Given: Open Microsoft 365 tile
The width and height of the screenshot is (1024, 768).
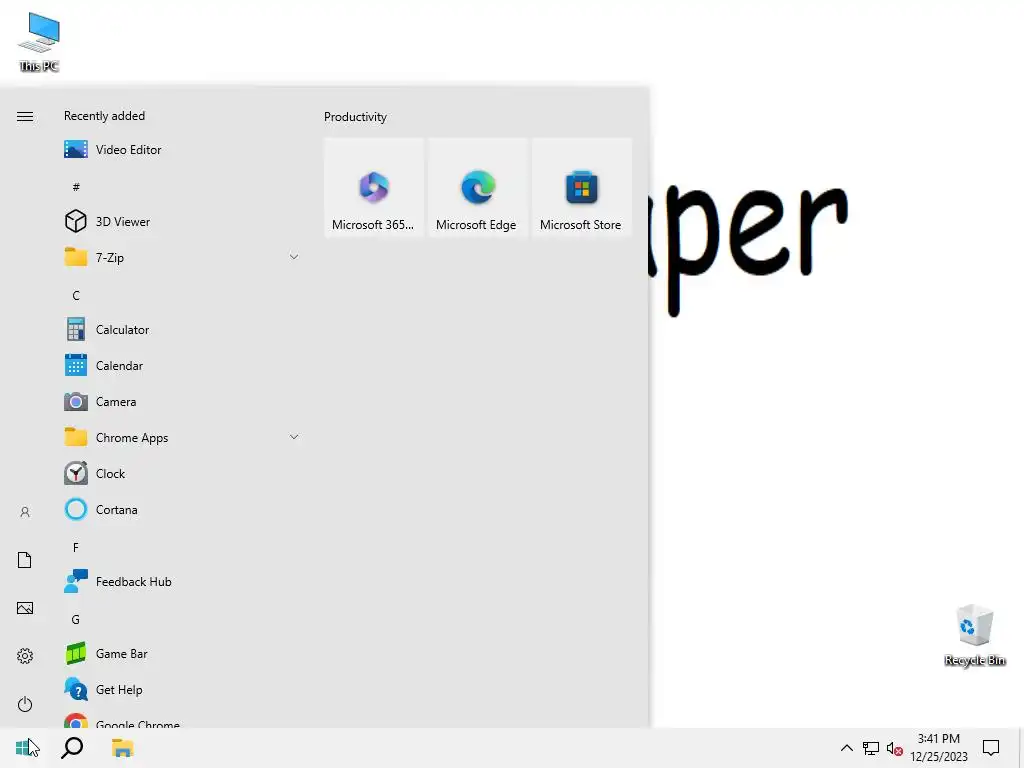Looking at the screenshot, I should [374, 187].
